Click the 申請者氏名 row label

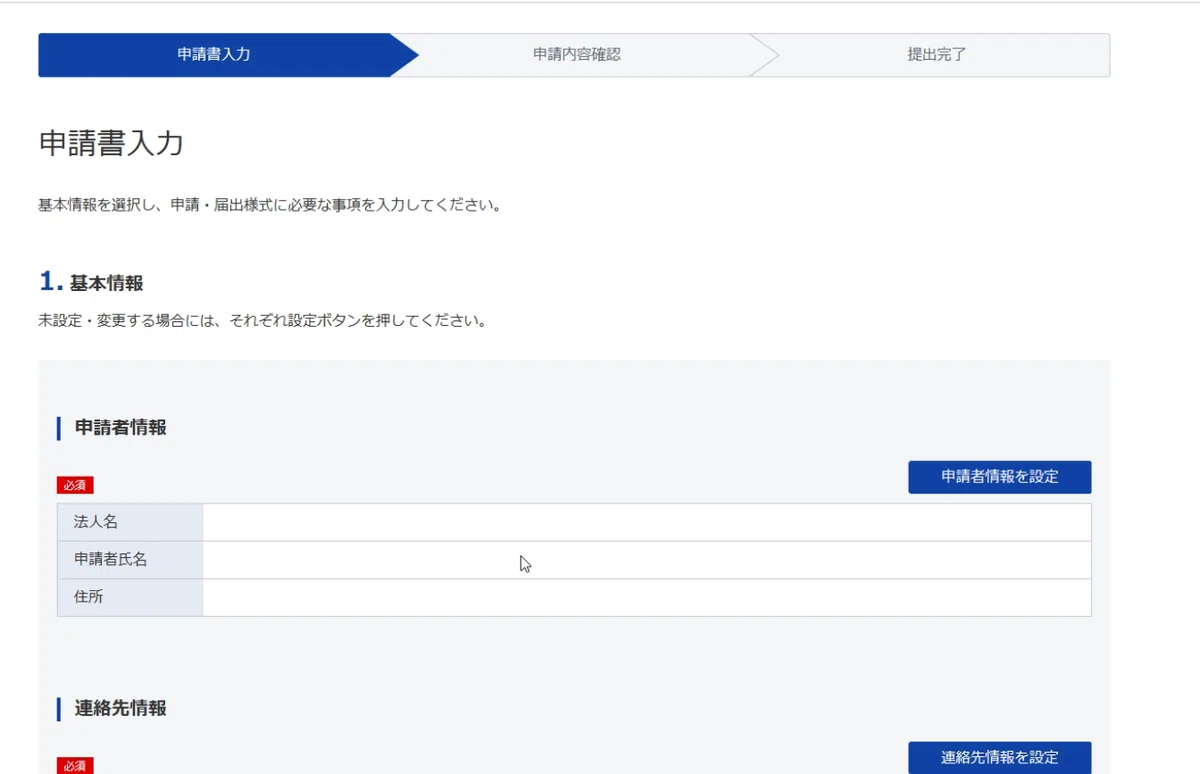point(130,560)
